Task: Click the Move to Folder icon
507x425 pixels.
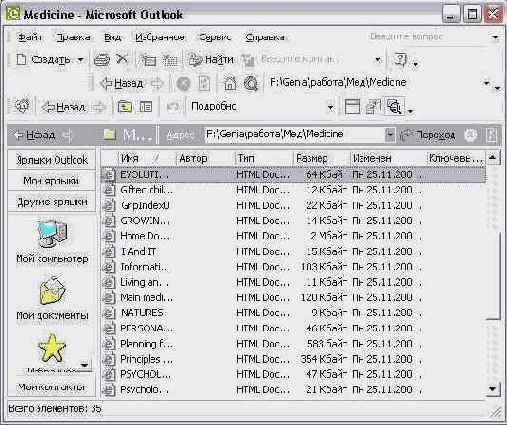Action: tap(148, 60)
